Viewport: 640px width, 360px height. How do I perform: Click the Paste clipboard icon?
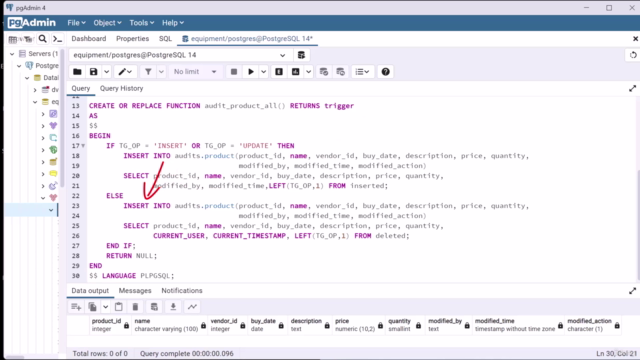tap(119, 307)
